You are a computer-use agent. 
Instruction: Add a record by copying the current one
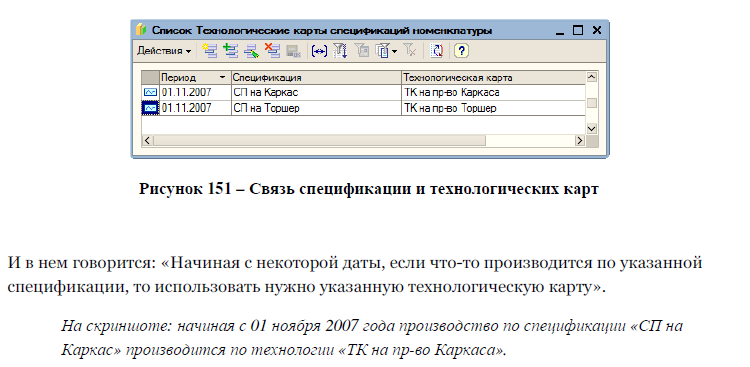(231, 51)
